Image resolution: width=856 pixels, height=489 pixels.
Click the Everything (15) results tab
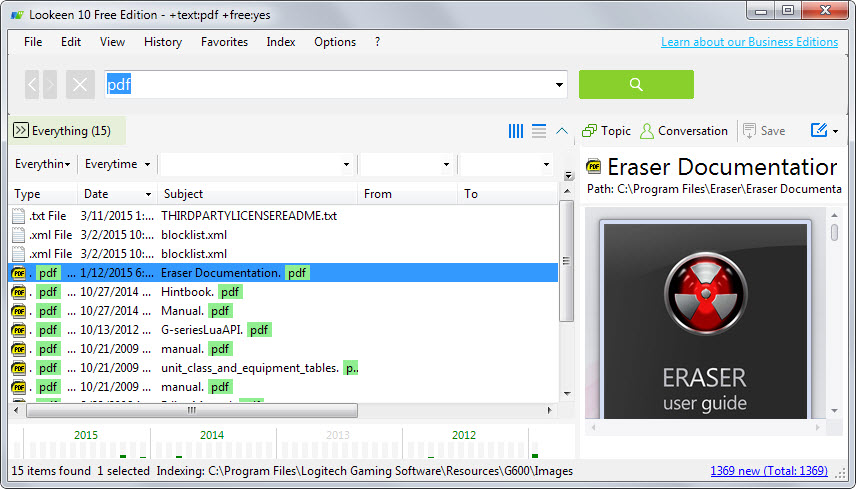[x=67, y=130]
